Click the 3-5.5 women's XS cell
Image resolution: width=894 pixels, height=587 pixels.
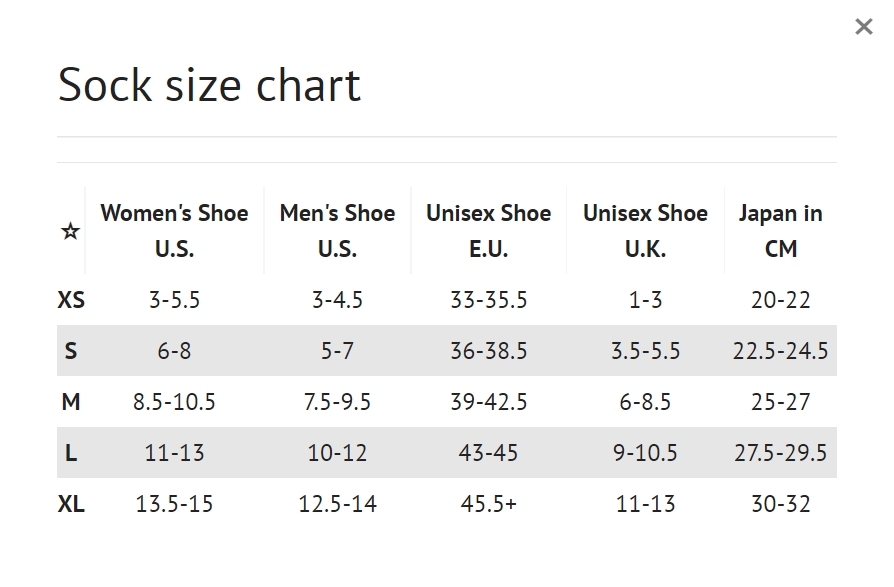point(174,300)
